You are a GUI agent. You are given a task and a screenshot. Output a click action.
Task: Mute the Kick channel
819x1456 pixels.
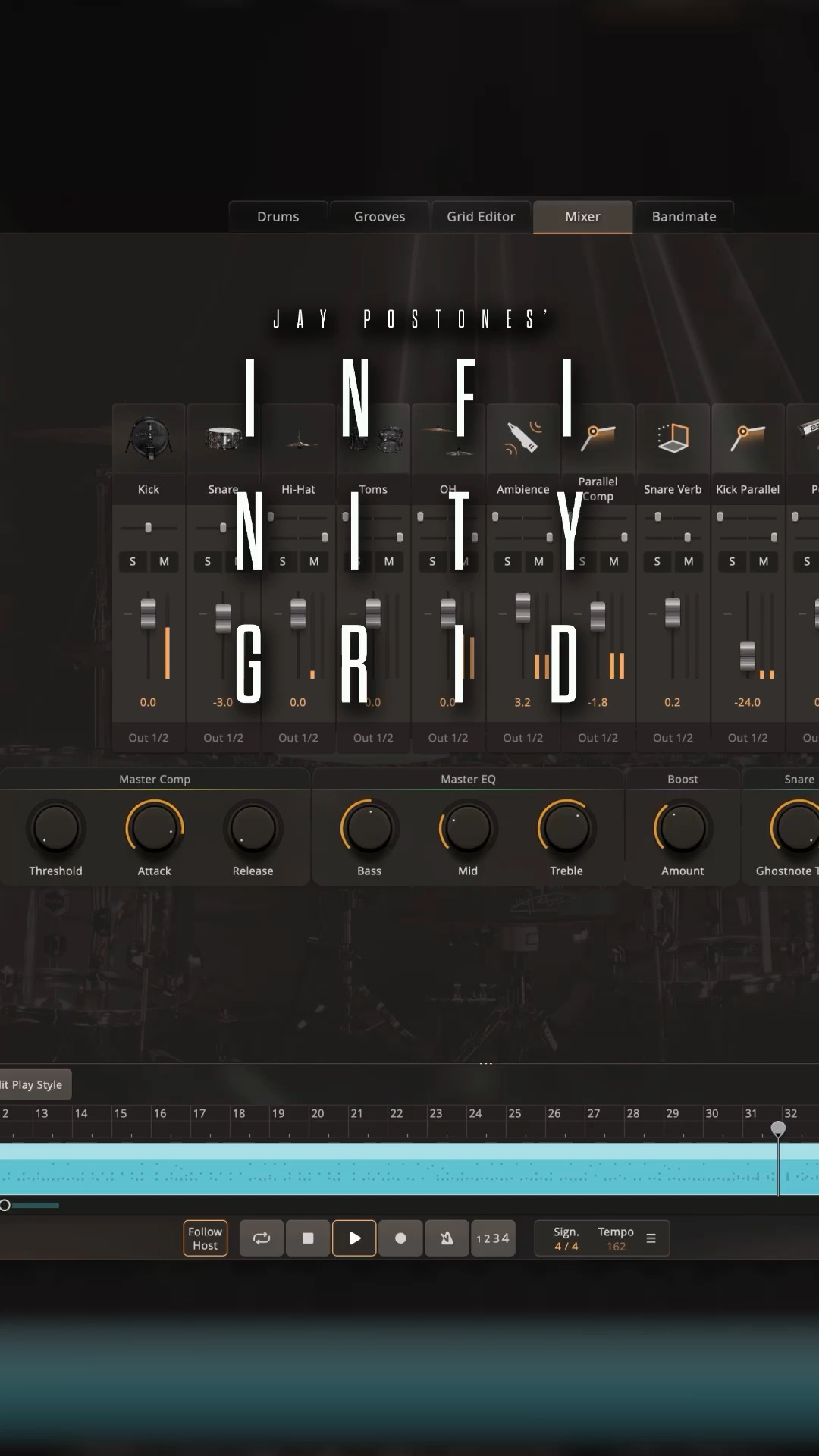click(x=164, y=561)
